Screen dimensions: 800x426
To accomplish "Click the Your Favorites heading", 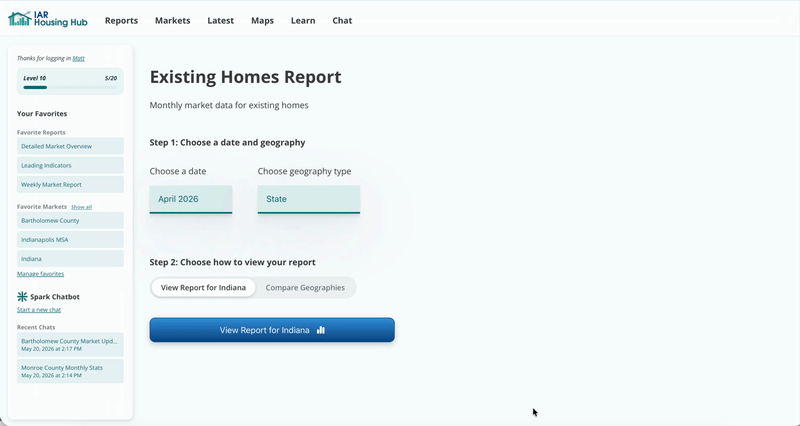I will tap(42, 114).
